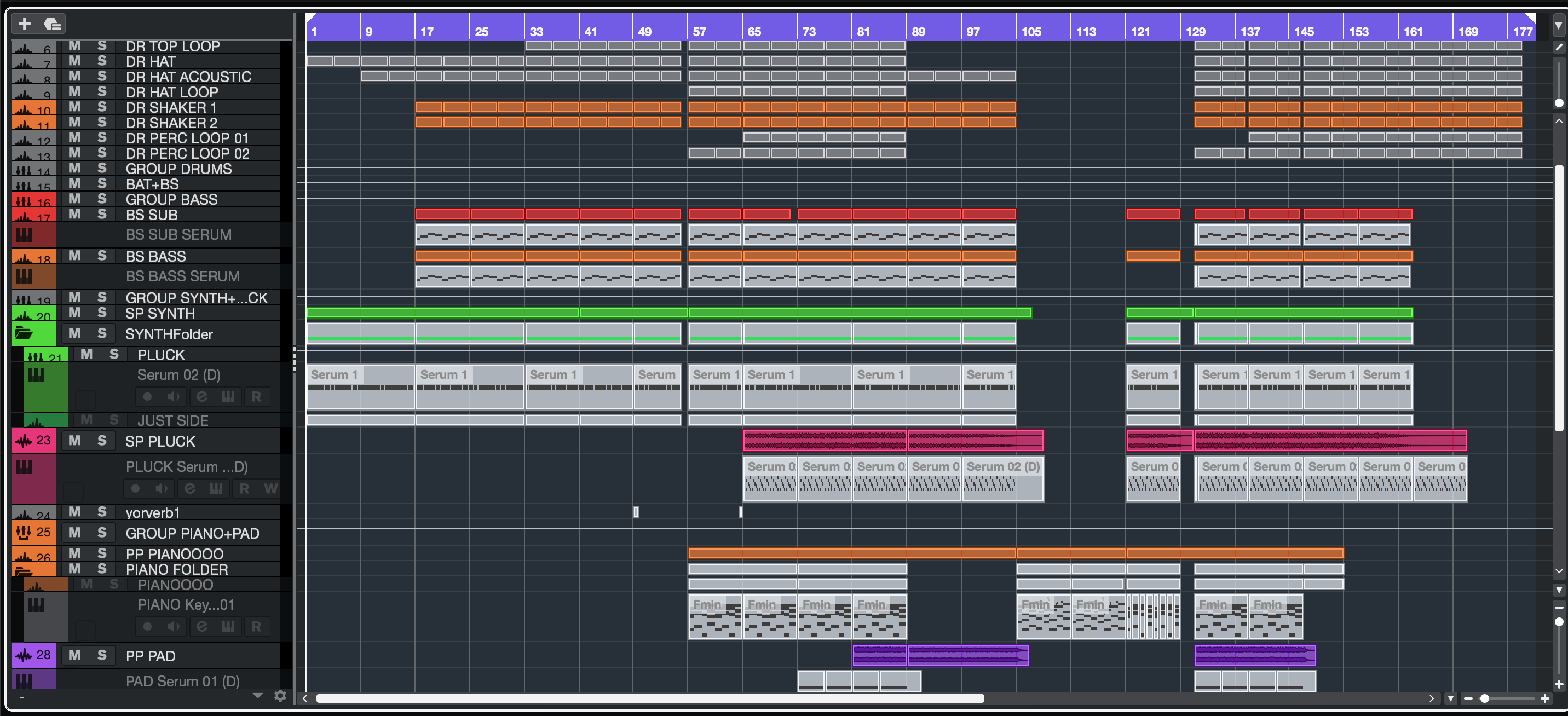This screenshot has width=1568, height=716.
Task: Click vertical scrollbar down chevron
Action: point(1559,571)
